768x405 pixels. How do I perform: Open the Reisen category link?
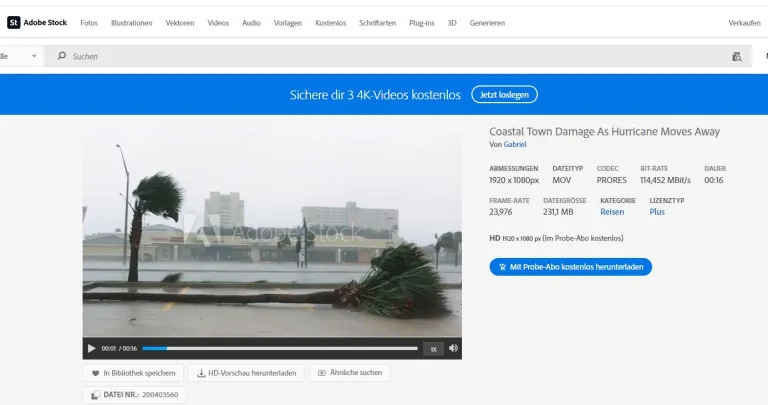[612, 212]
